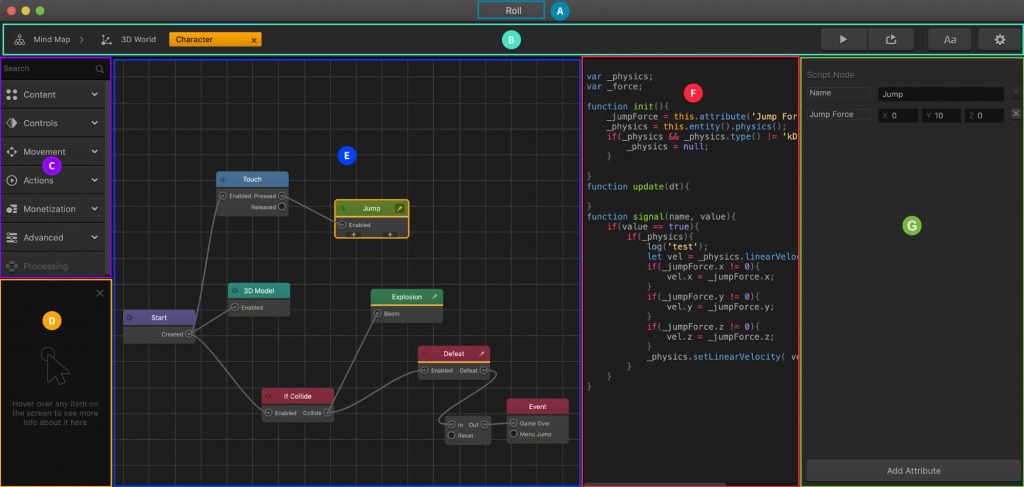The image size is (1024, 487).
Task: Click the edit pencil on Defeat node
Action: point(481,354)
